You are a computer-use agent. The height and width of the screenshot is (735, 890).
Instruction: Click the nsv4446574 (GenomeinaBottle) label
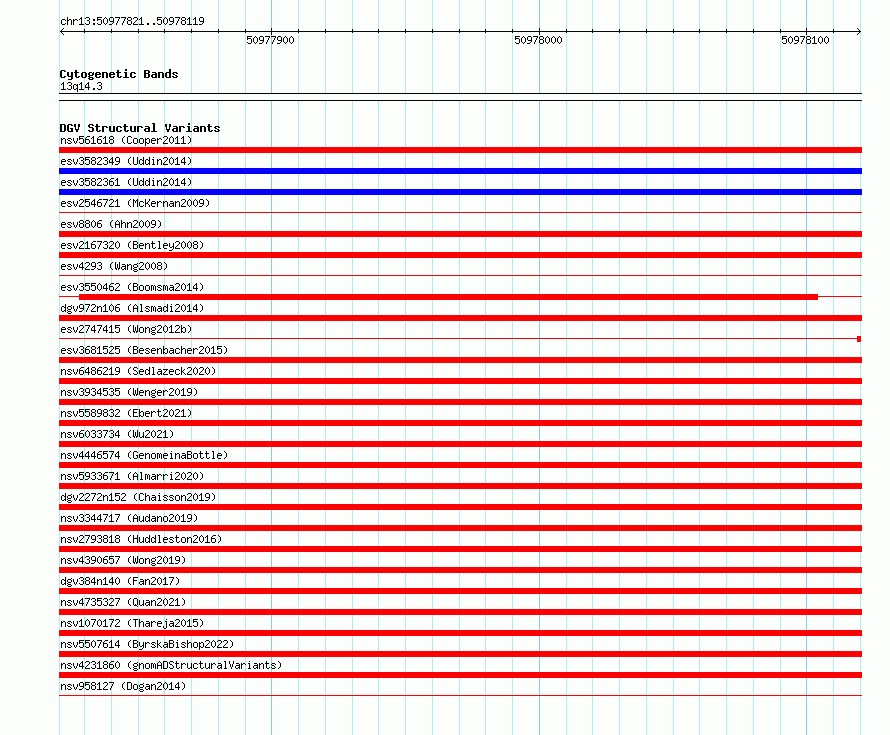(x=144, y=455)
